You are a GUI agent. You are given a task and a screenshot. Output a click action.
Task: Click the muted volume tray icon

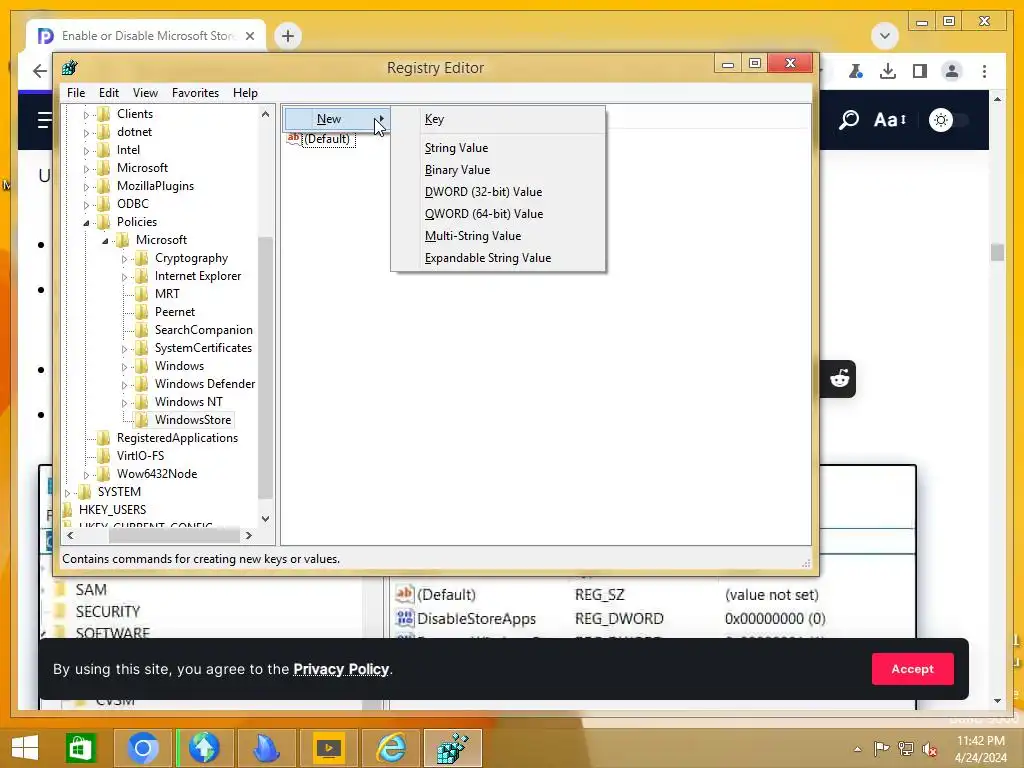[x=929, y=749]
